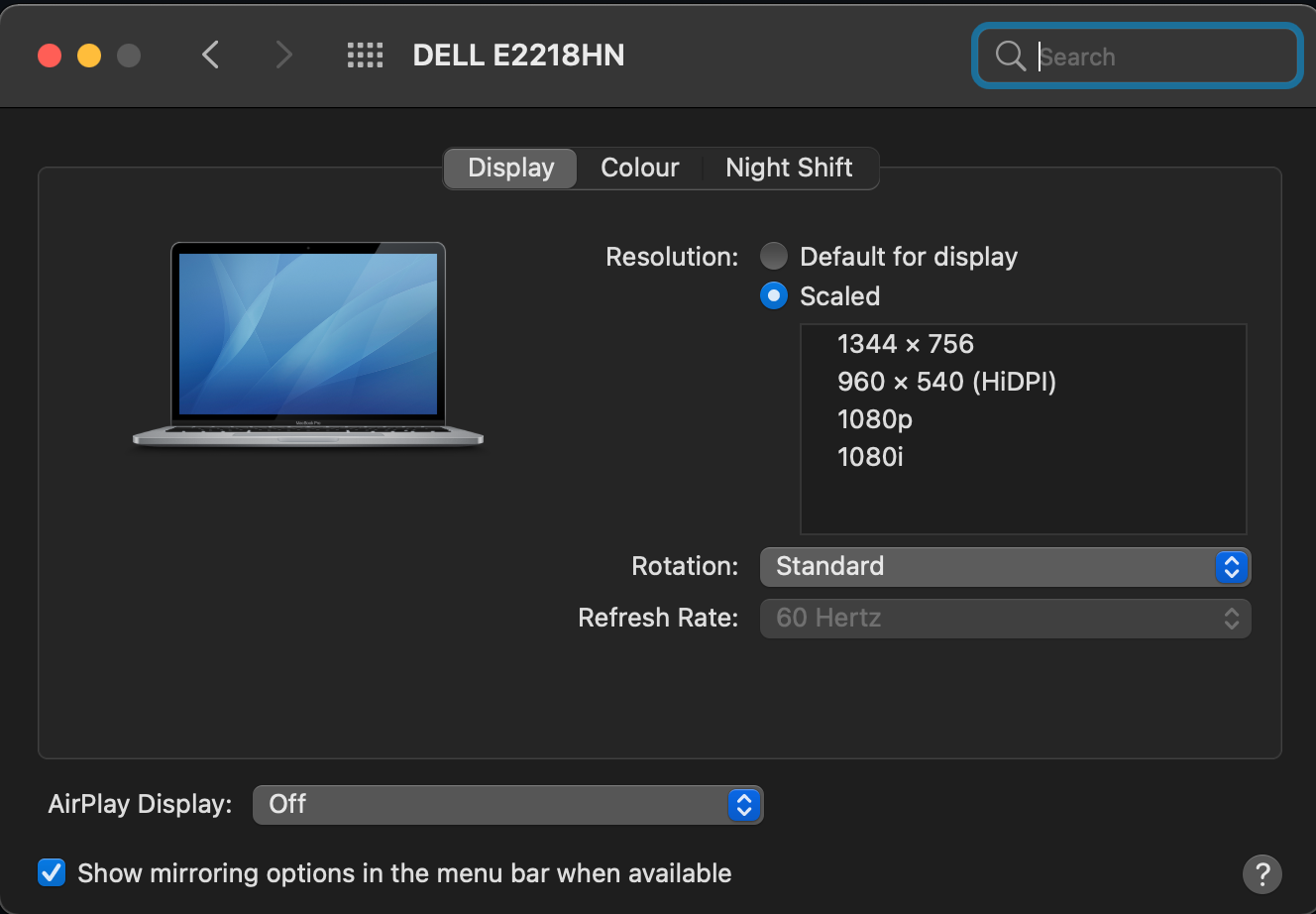Select the Display tab
1316x914 pixels.
(509, 168)
